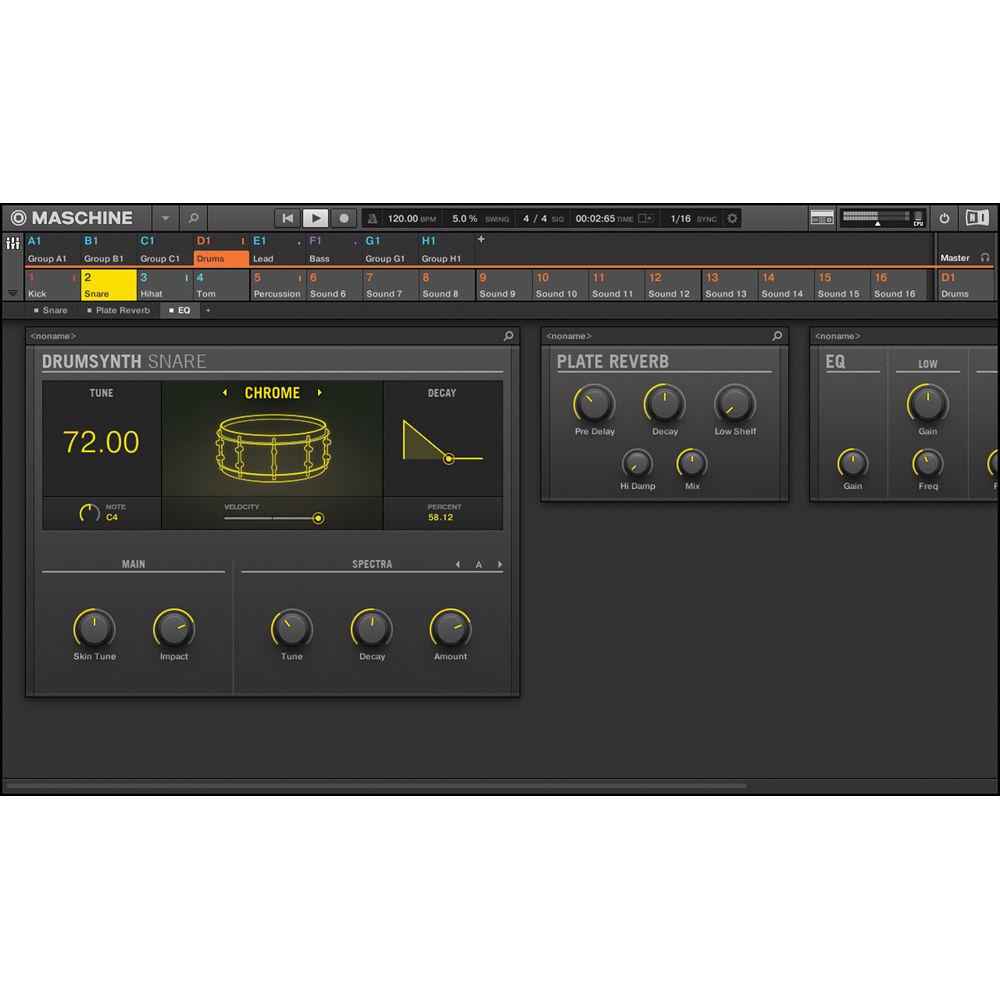Click the keyboard view icon in the left sidebar
Viewport: 1000px width, 1000px height.
click(x=13, y=243)
